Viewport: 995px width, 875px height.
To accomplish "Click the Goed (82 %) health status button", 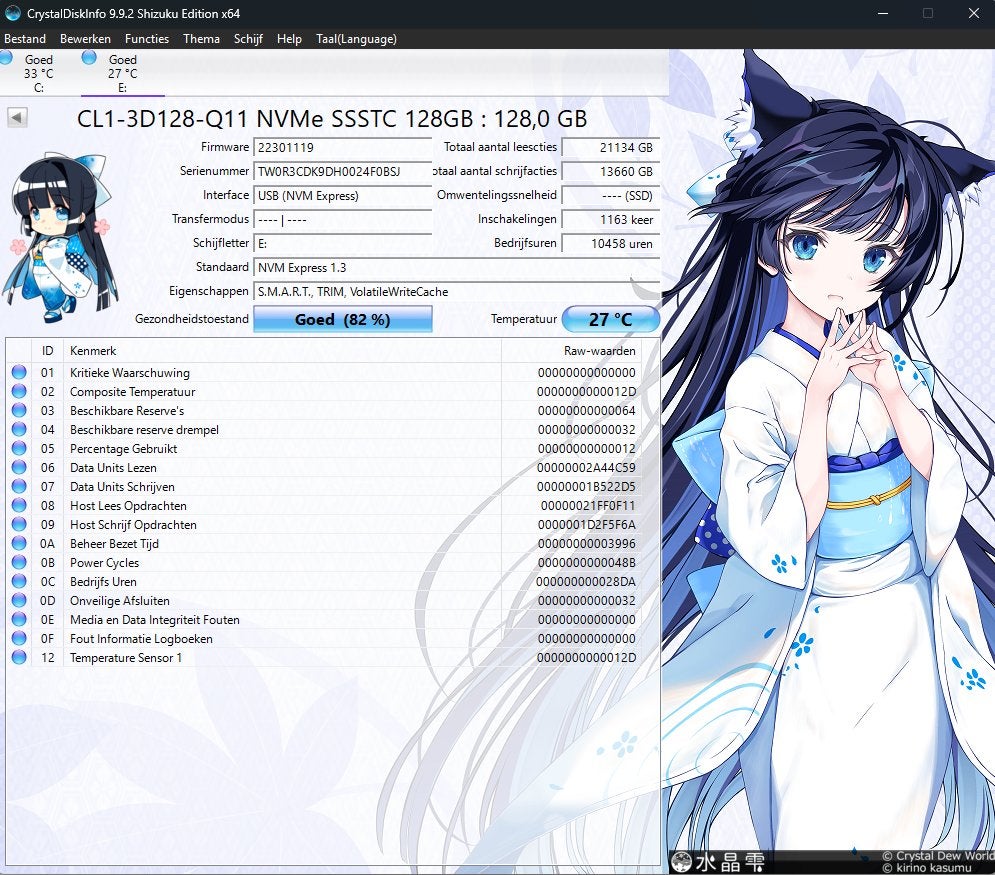I will click(343, 319).
